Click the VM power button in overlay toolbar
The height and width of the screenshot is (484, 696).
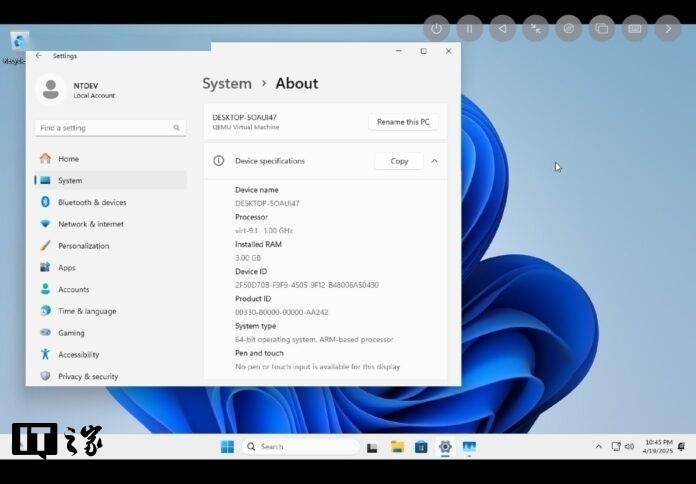click(x=436, y=29)
